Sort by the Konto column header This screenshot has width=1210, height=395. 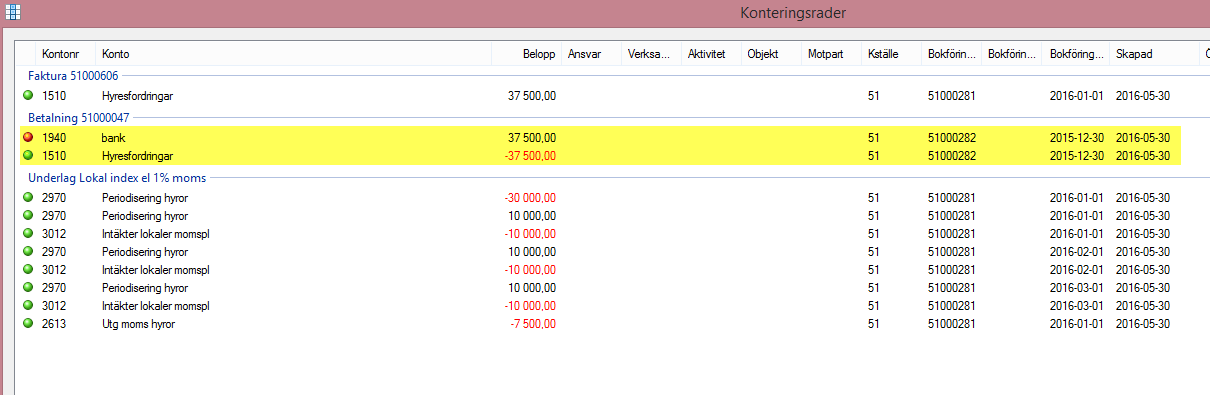tap(294, 54)
